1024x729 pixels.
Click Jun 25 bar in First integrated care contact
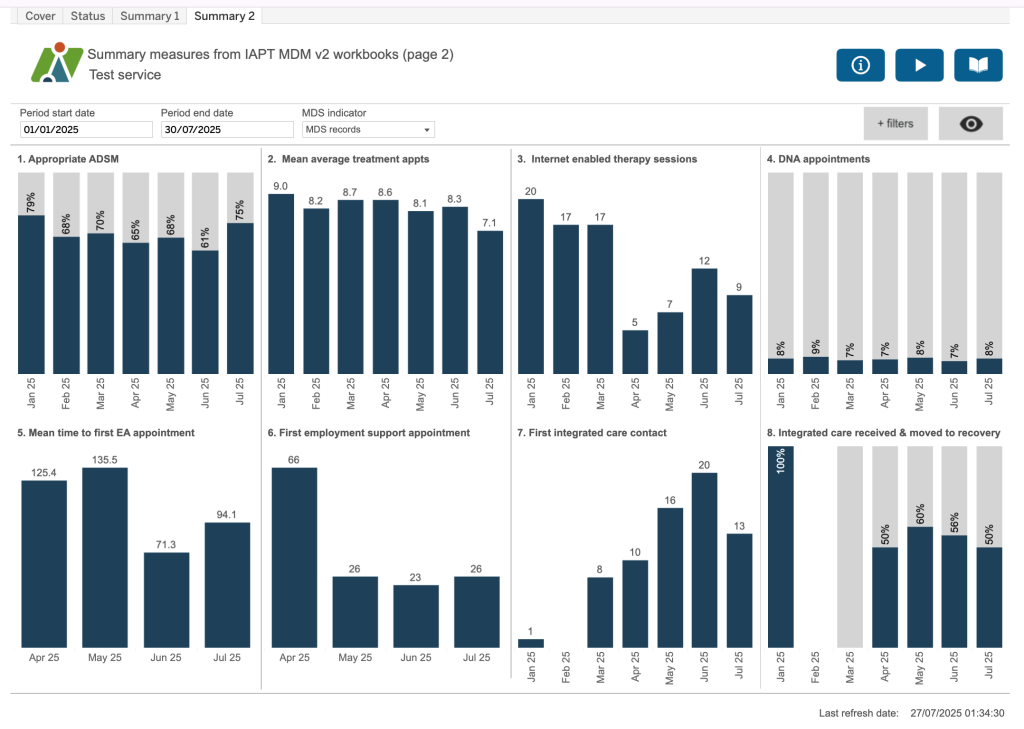(x=705, y=559)
